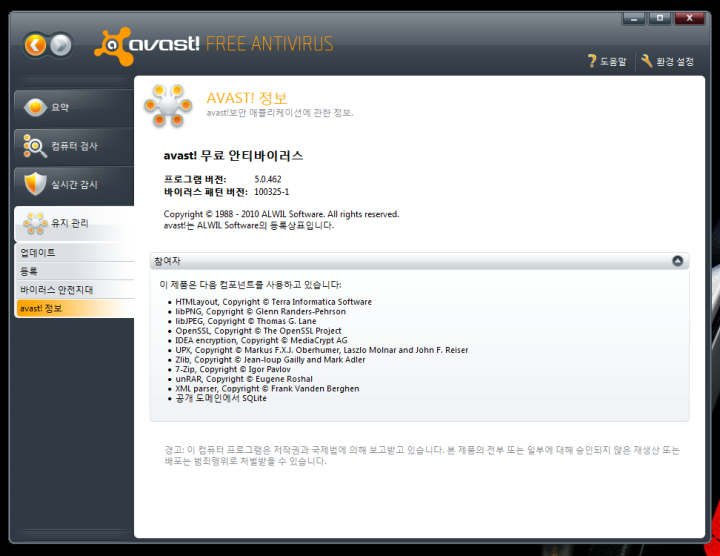
Task: Click the large AVAST! 정보 header icon
Action: (x=168, y=106)
